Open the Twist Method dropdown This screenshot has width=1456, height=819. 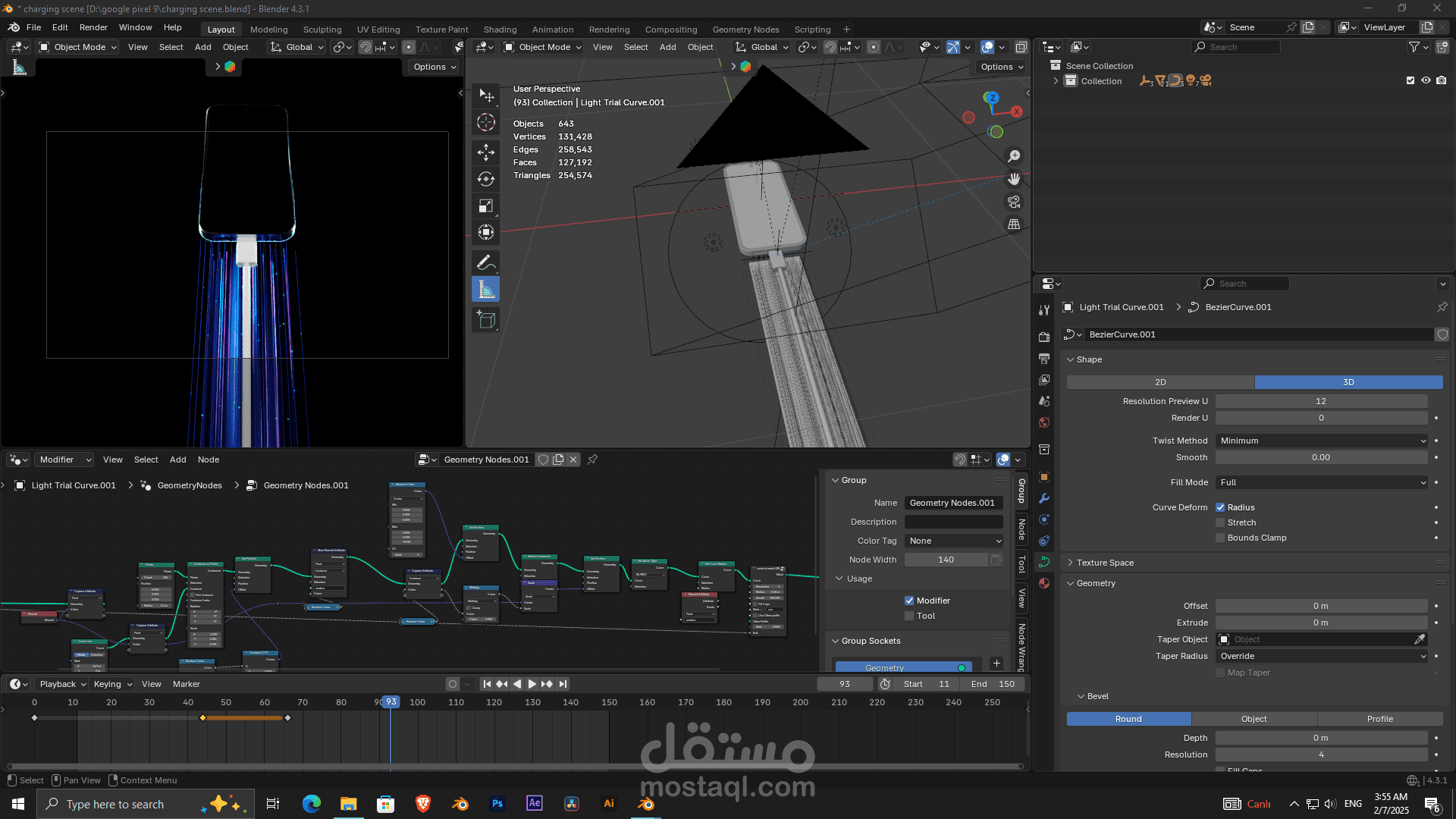pos(1322,441)
